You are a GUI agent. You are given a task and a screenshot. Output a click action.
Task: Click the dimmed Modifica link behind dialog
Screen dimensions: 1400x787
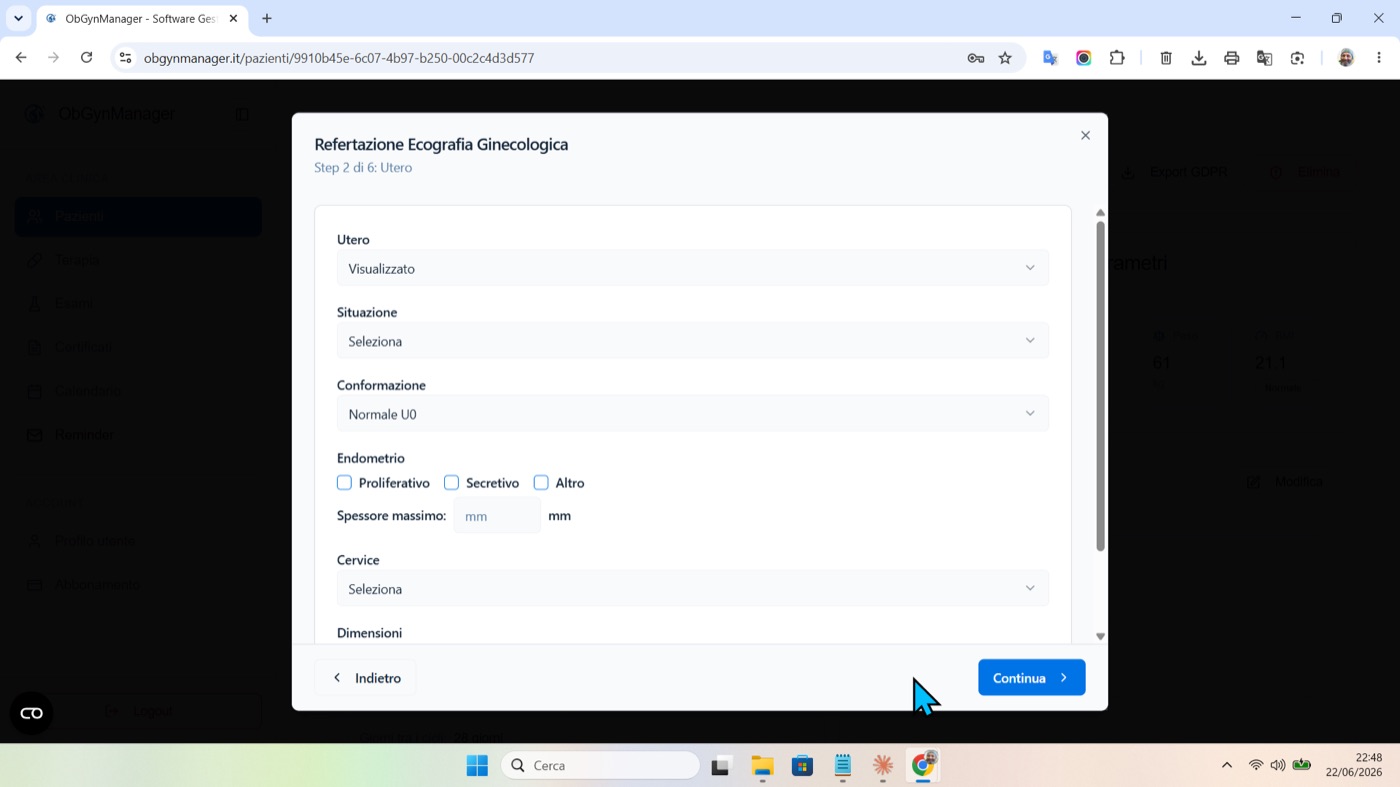1285,482
